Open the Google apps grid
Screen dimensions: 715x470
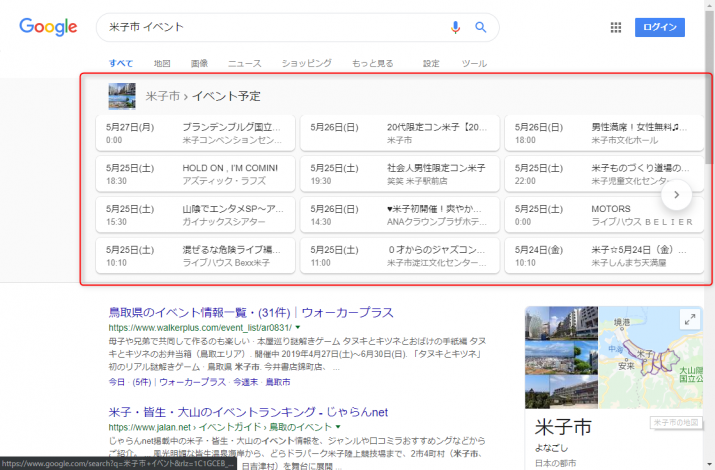(x=616, y=28)
